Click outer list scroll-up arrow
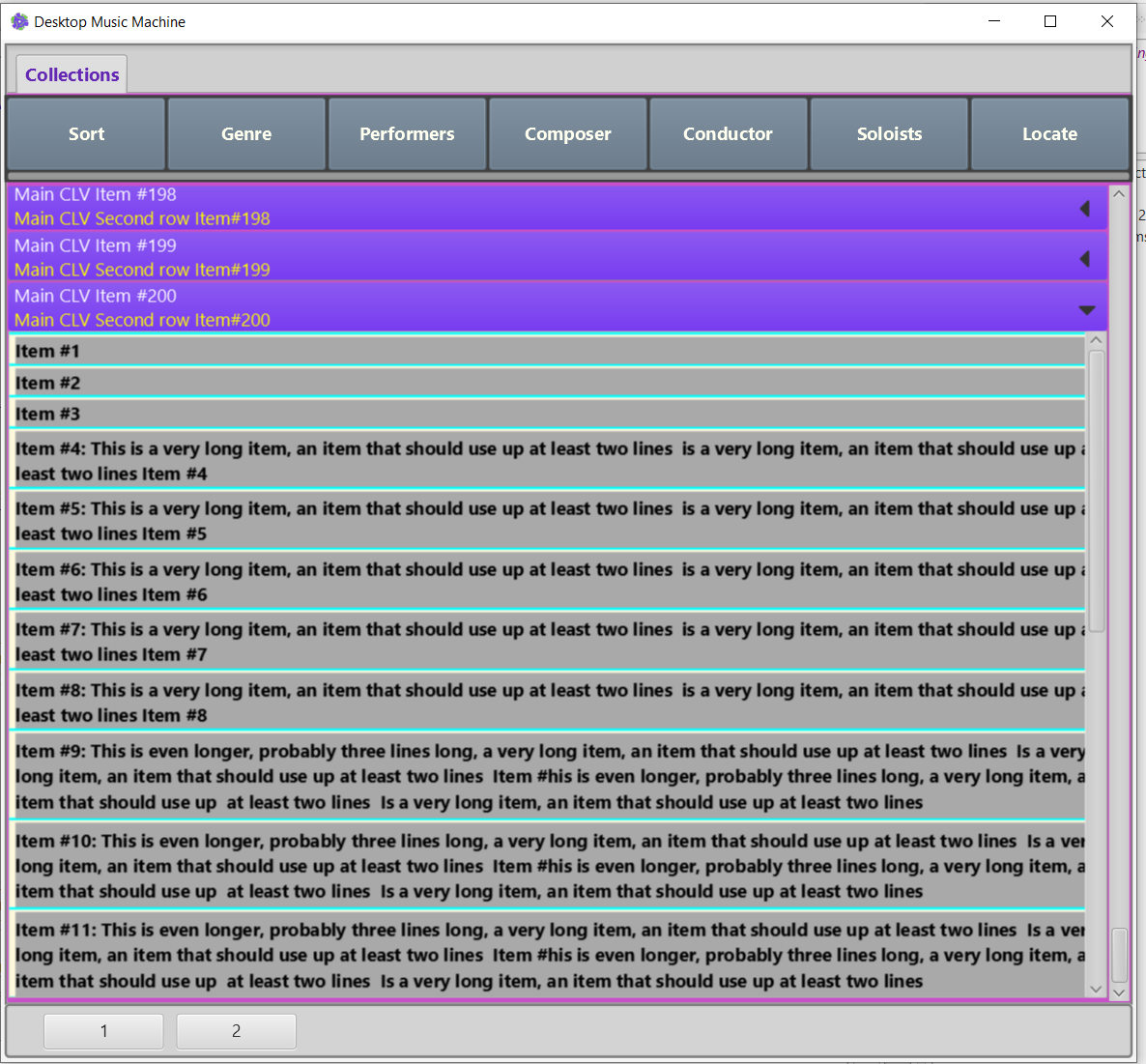Image resolution: width=1146 pixels, height=1064 pixels. [x=1119, y=194]
